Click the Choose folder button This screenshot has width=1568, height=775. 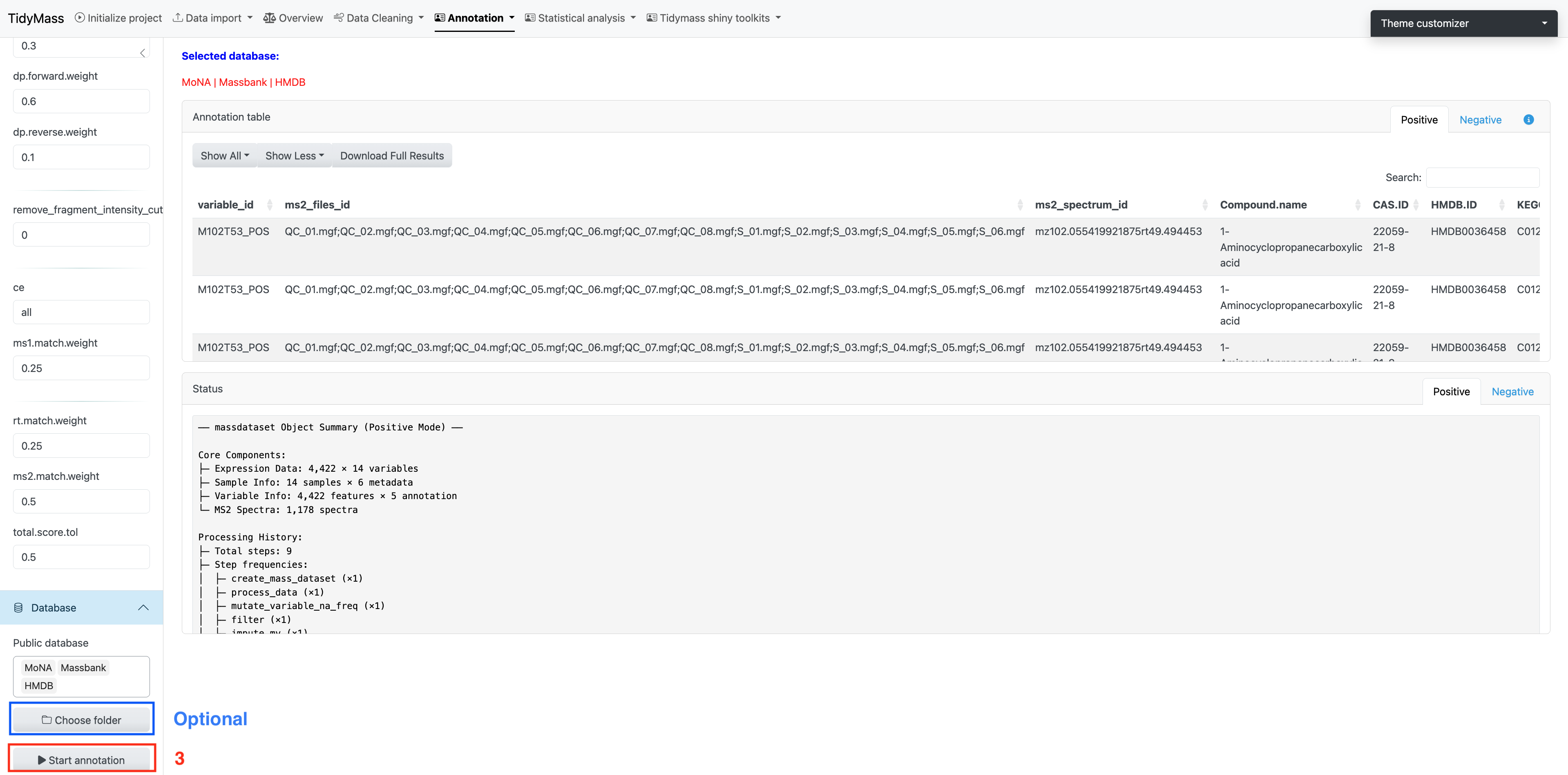pos(82,719)
